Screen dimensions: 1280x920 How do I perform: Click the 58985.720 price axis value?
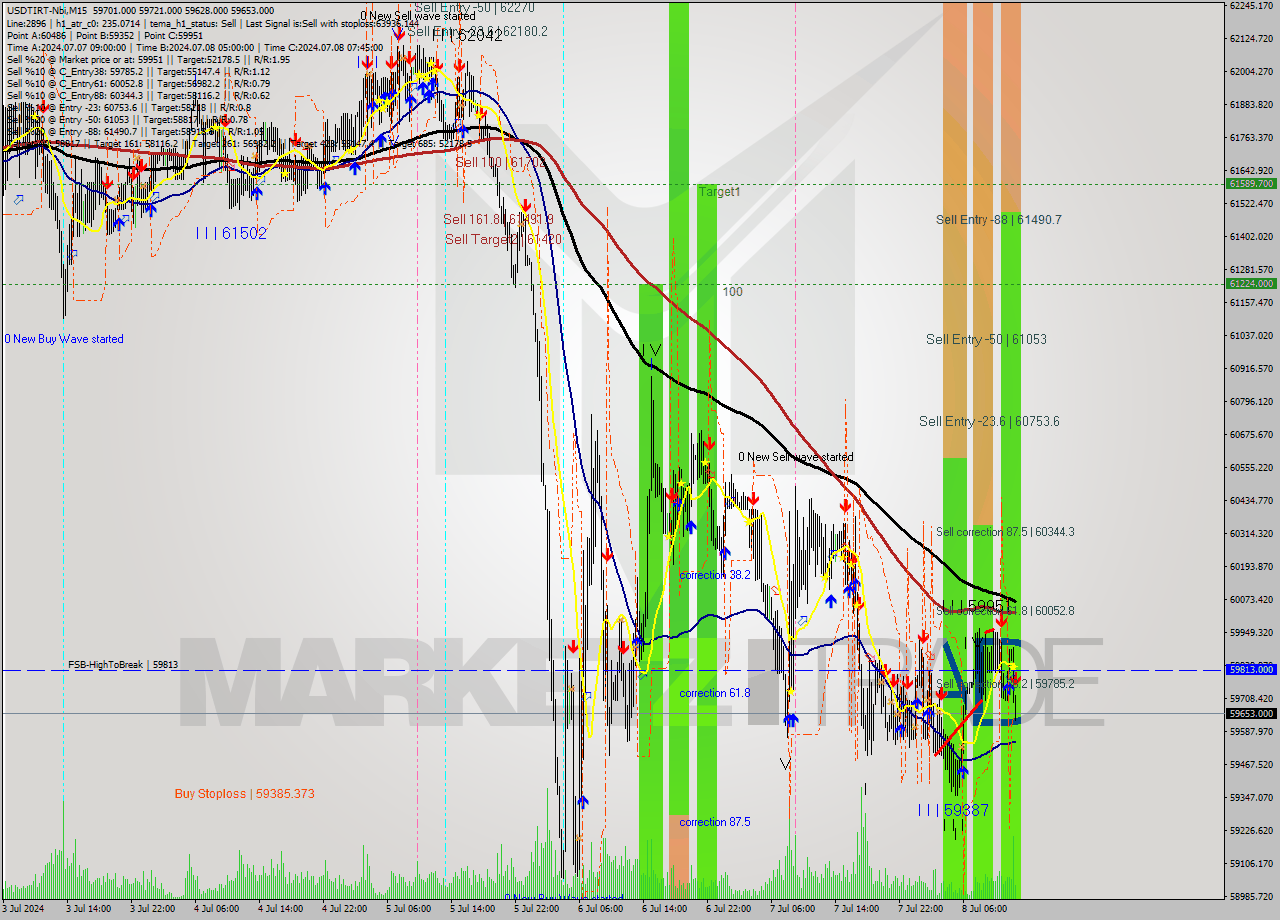coord(1251,896)
